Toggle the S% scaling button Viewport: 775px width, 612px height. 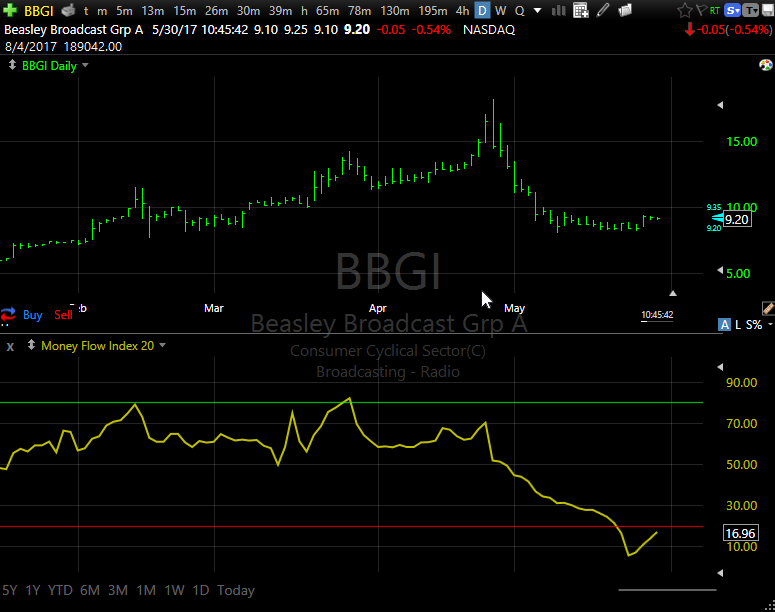point(754,325)
